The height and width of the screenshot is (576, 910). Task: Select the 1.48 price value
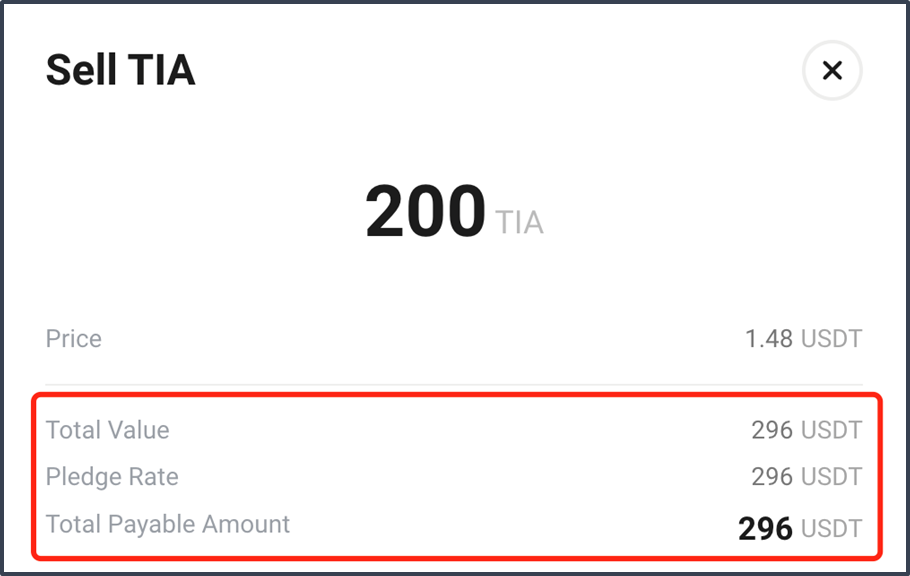(769, 339)
